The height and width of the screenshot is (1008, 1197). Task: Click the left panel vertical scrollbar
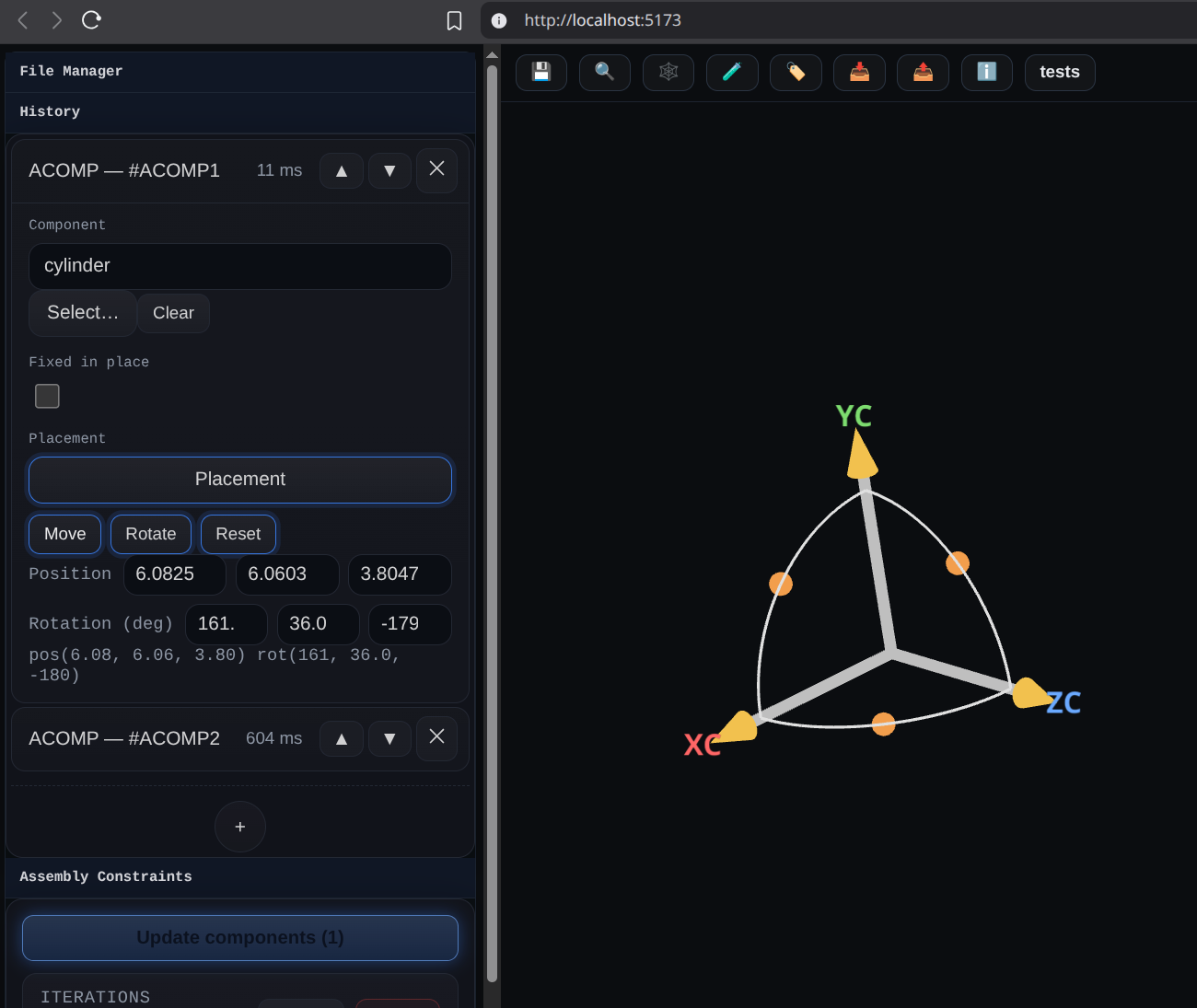(x=492, y=516)
